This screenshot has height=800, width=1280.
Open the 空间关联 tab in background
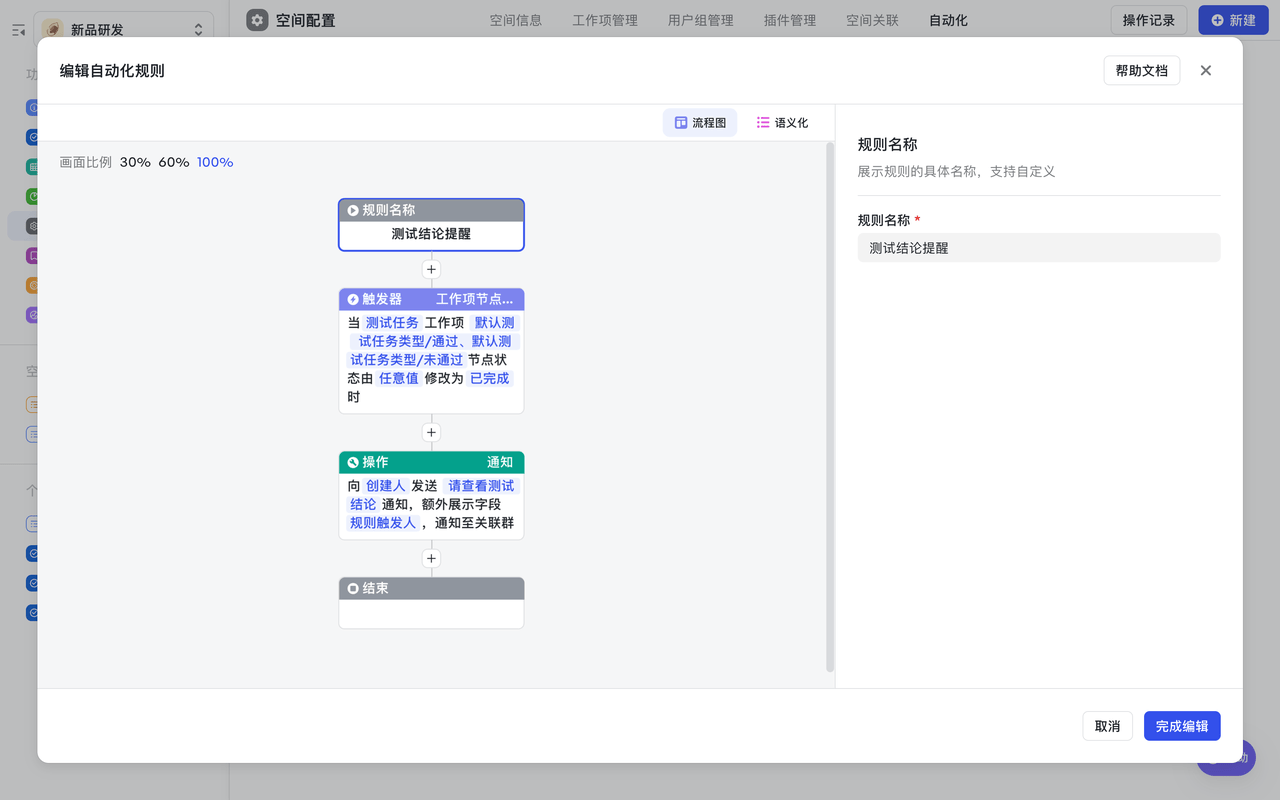[872, 20]
